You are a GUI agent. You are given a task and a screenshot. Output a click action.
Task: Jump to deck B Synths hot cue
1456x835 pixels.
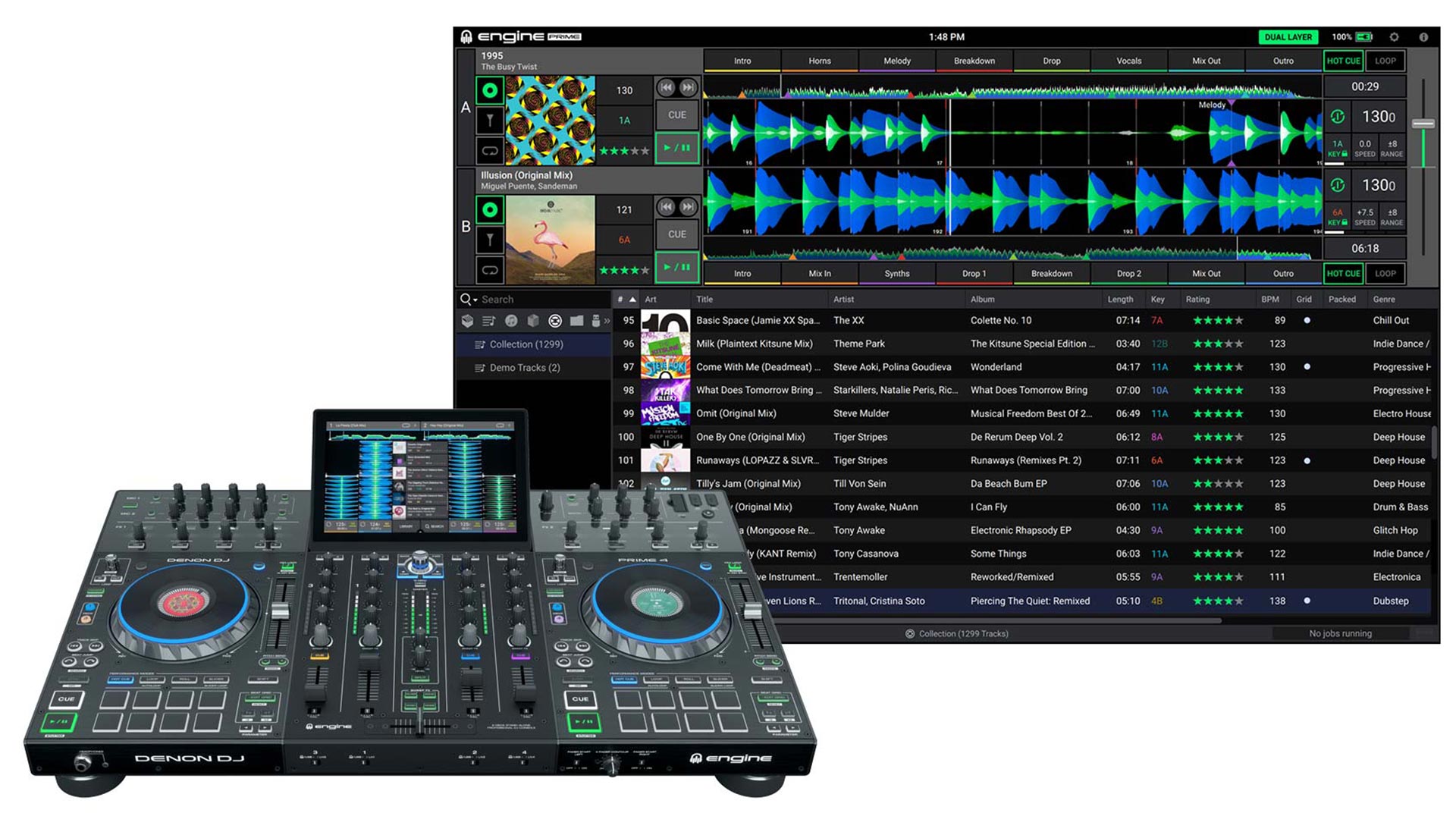pyautogui.click(x=897, y=273)
